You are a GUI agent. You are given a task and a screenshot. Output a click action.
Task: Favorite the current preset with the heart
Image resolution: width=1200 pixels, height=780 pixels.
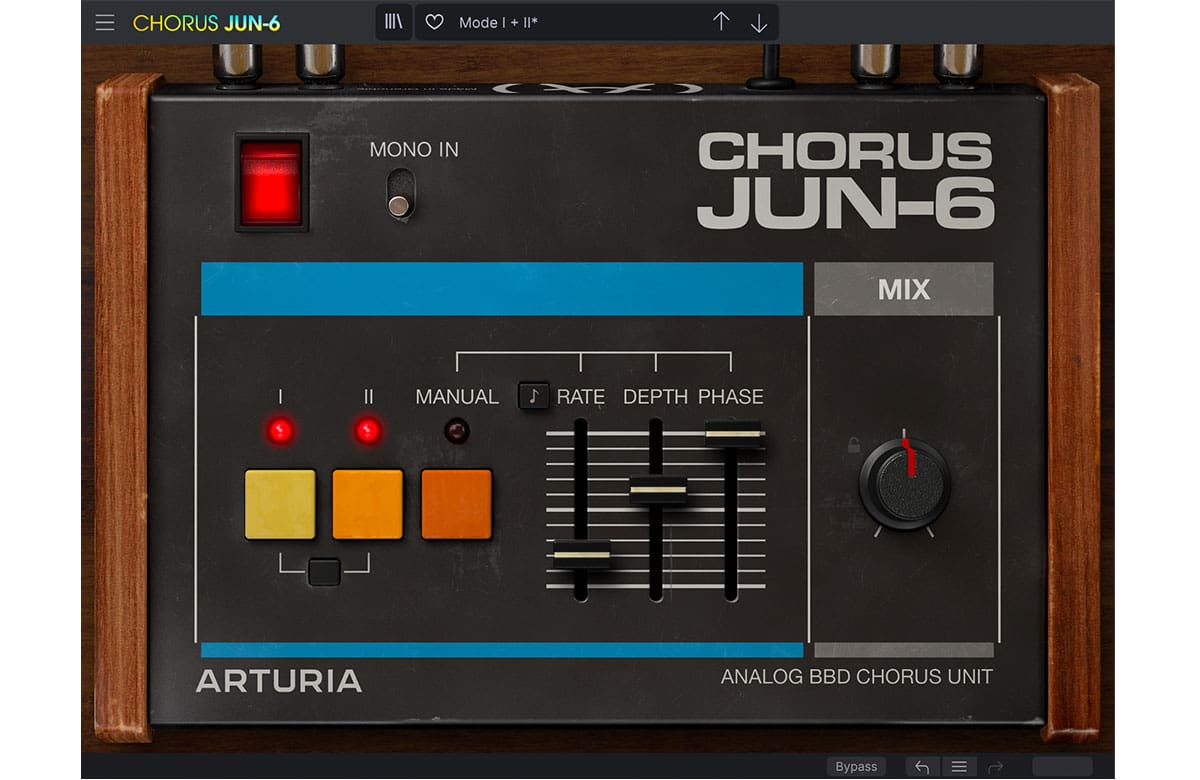[434, 22]
